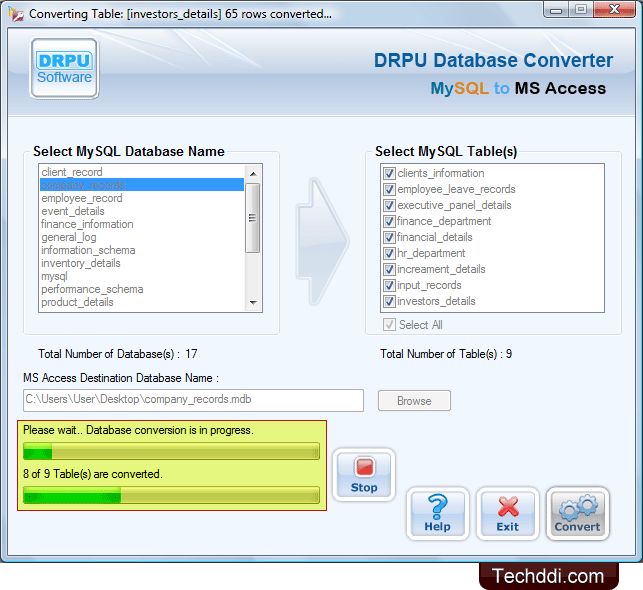Toggle employee_leave_records checkbox
The image size is (643, 590).
pos(389,189)
